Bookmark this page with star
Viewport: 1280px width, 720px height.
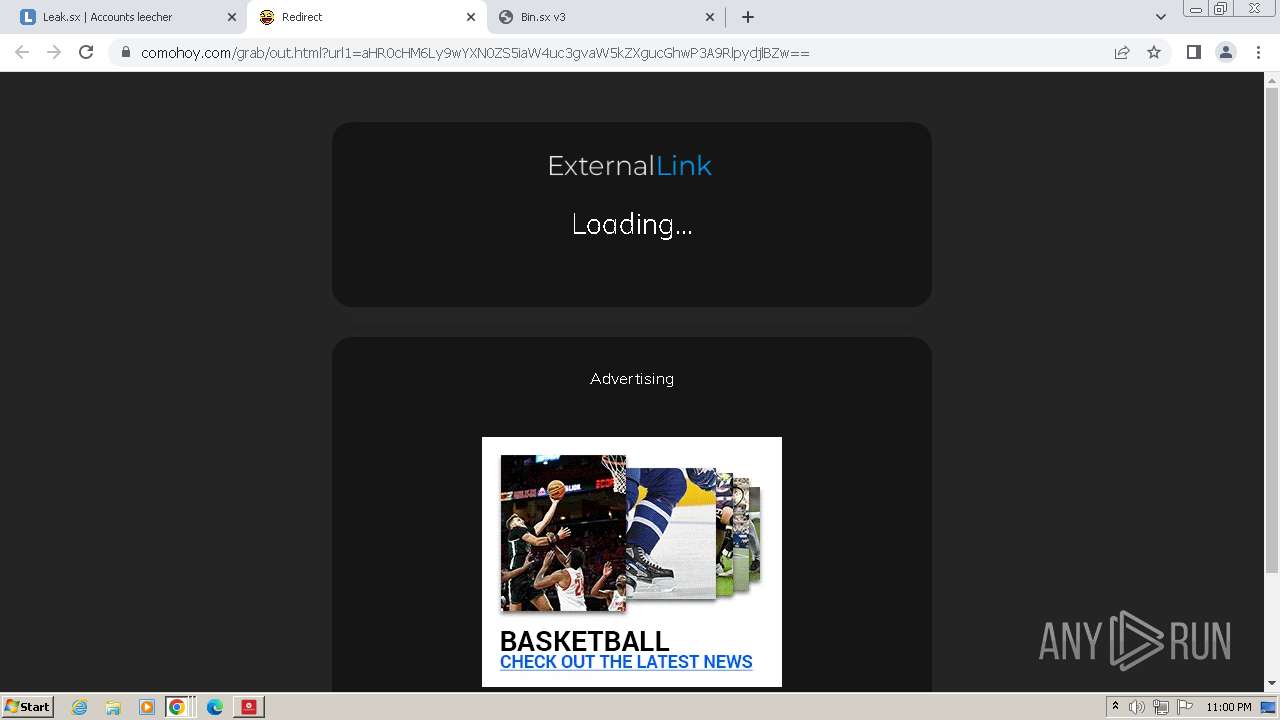(1154, 52)
